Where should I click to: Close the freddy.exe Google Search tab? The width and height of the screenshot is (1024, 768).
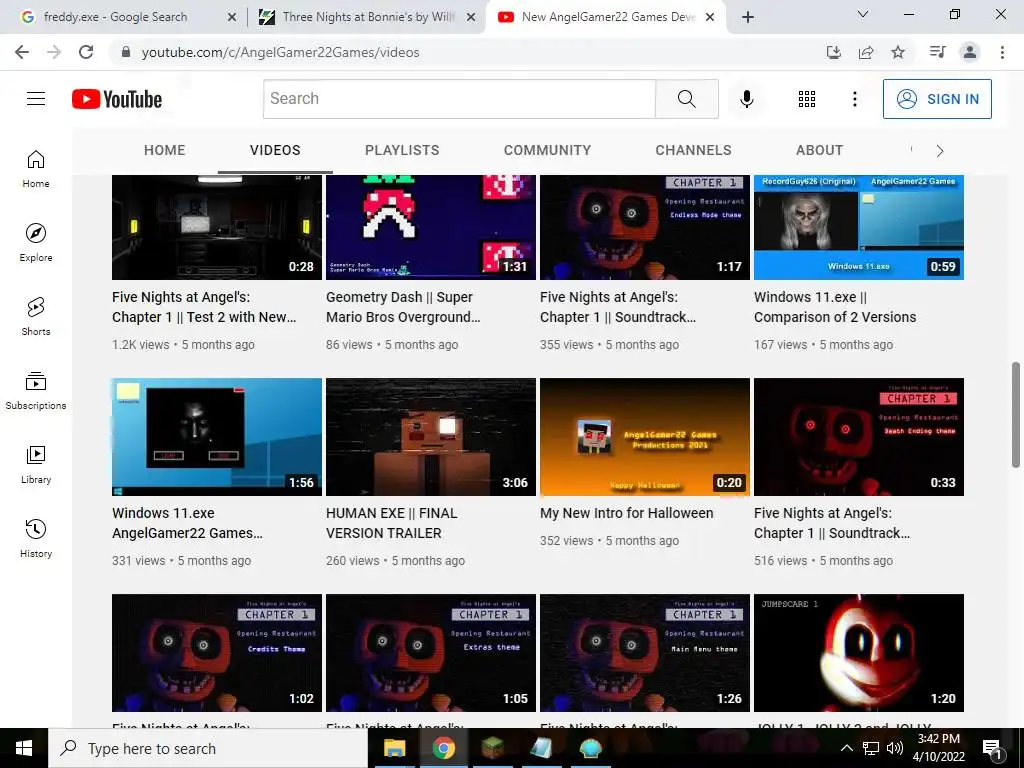coord(232,17)
